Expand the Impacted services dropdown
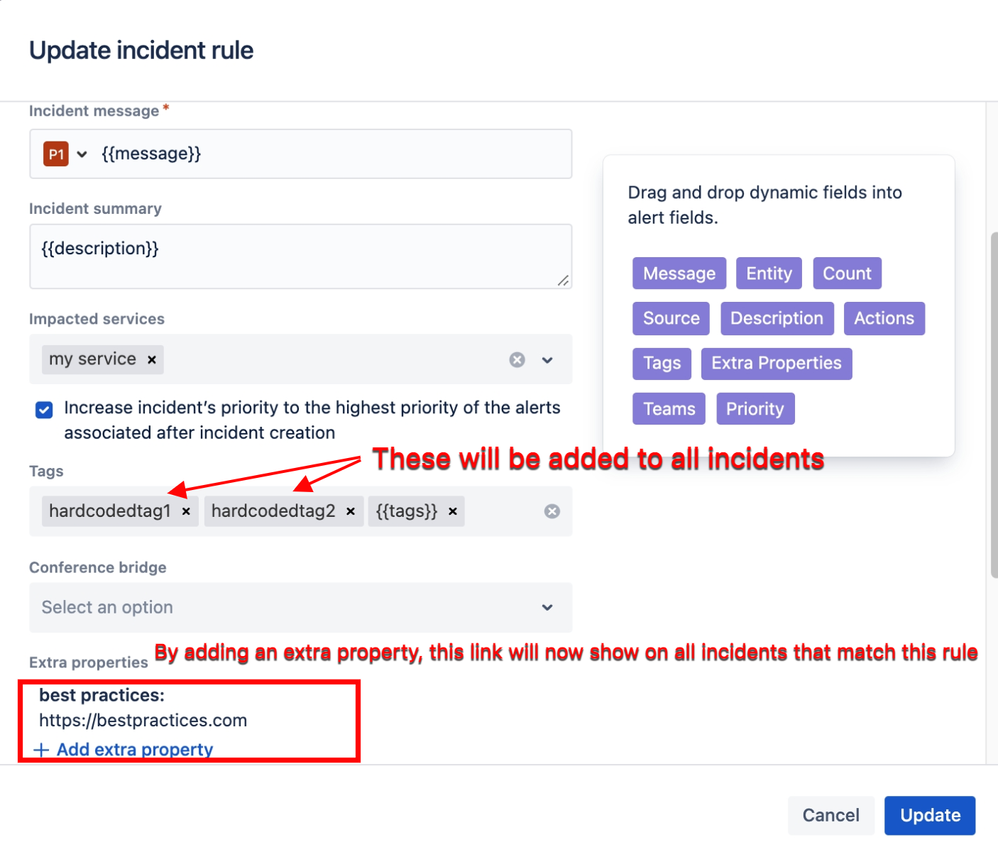The height and width of the screenshot is (855, 998). (548, 359)
